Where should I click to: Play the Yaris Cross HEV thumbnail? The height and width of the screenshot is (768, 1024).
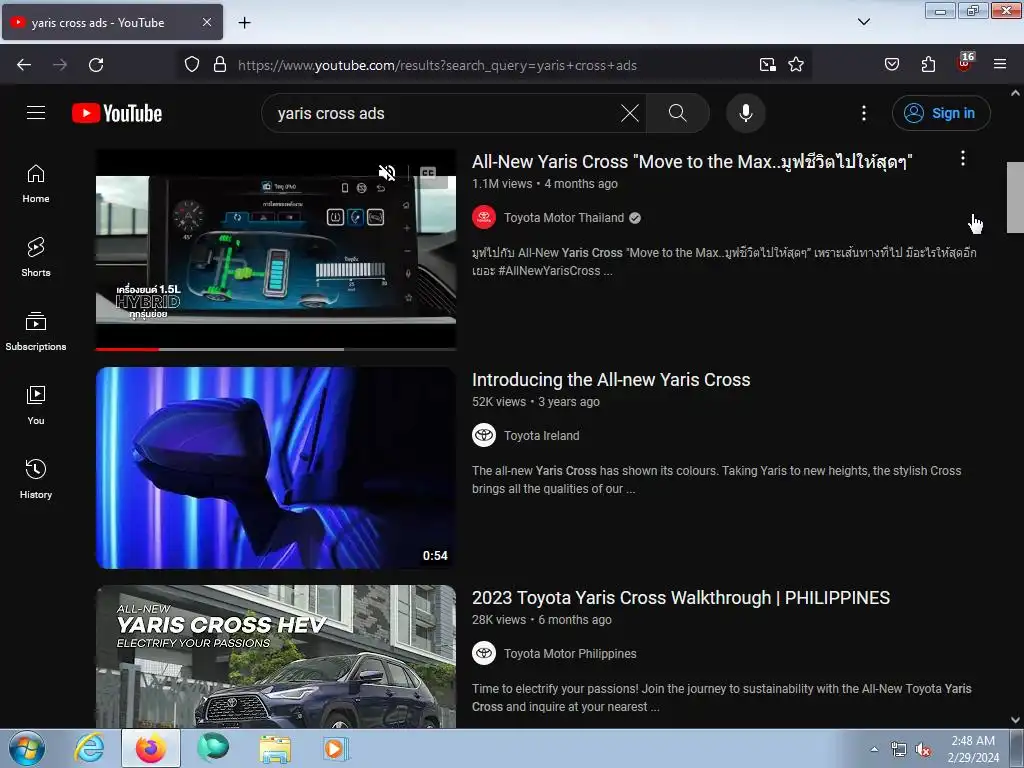[x=276, y=656]
